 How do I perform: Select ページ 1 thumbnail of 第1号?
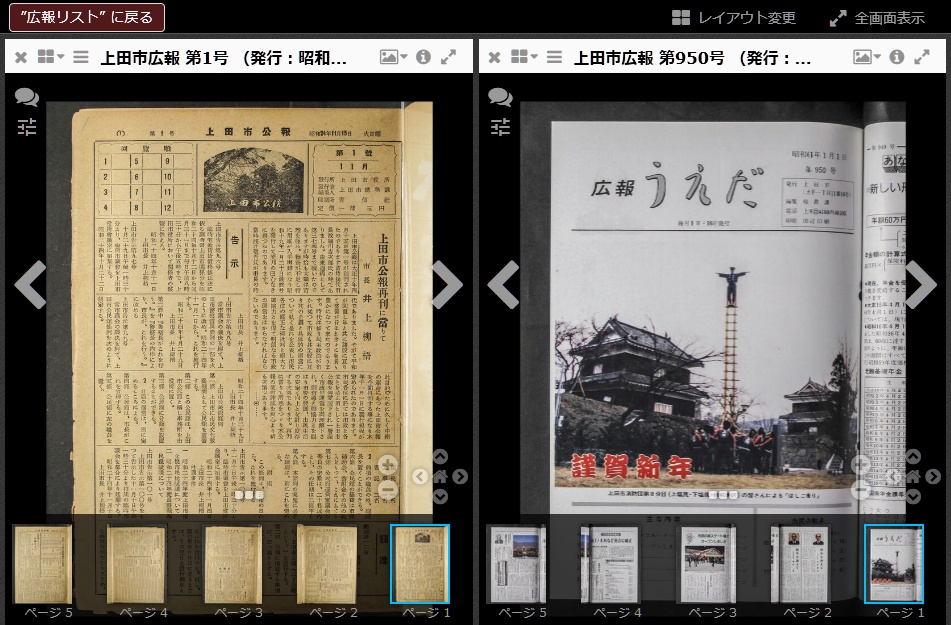pyautogui.click(x=420, y=564)
